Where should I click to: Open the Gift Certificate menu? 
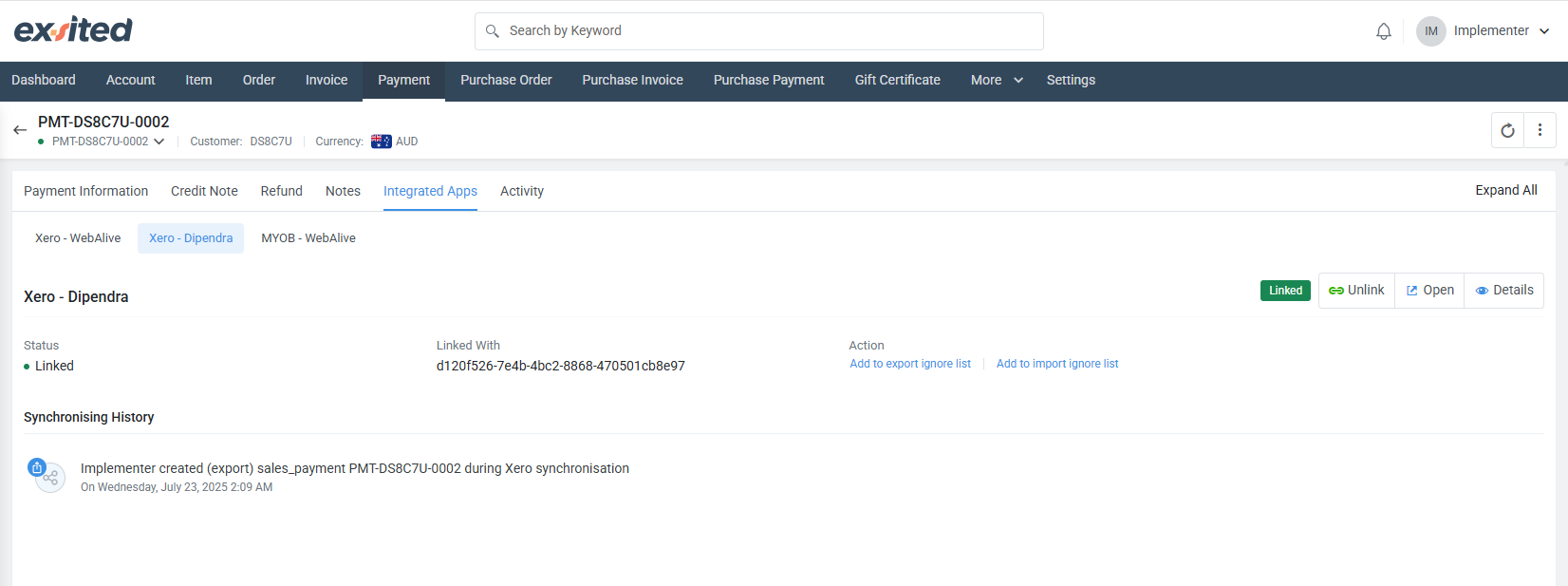click(x=898, y=81)
